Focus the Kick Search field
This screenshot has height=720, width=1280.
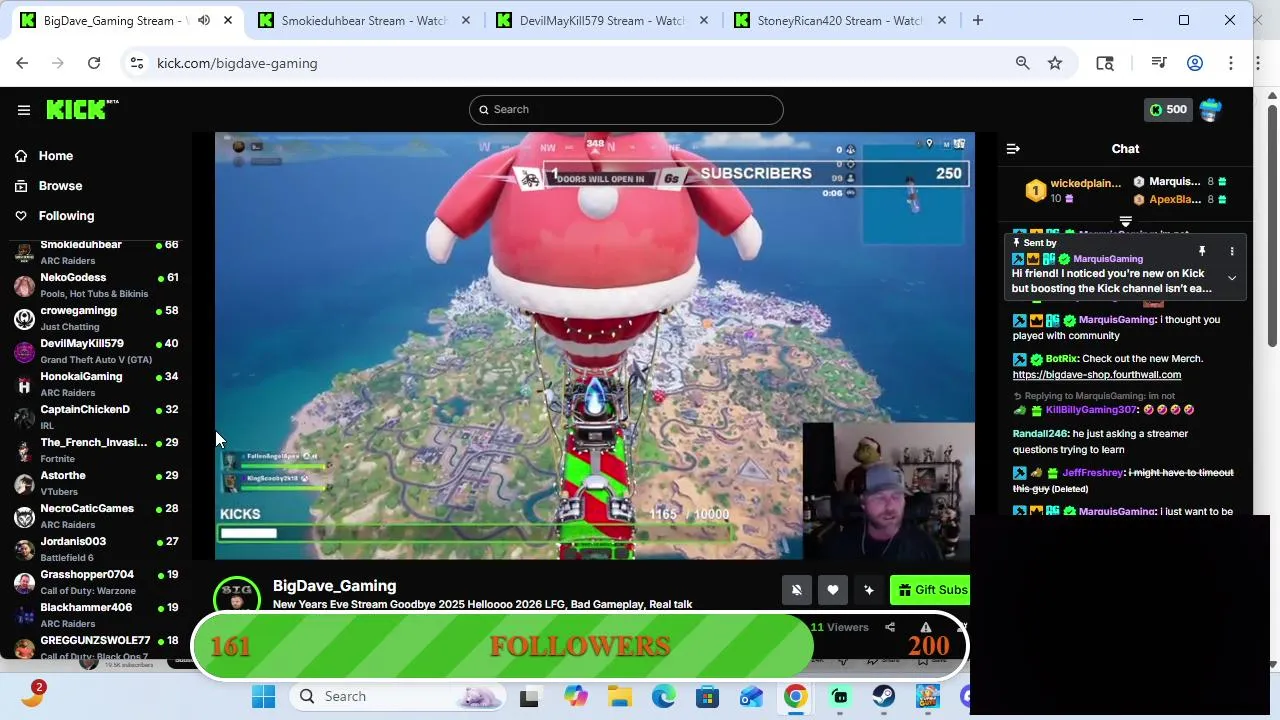point(626,110)
